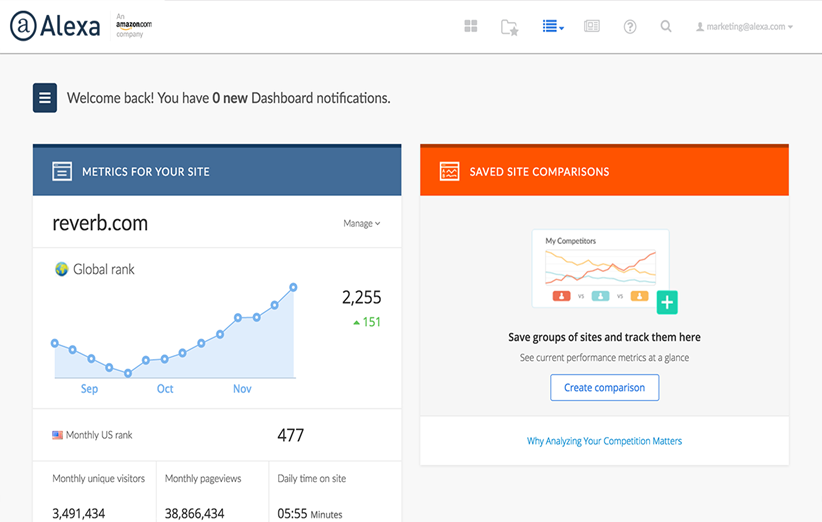Open the dashboard notifications hamburger button
822x522 pixels.
45,98
